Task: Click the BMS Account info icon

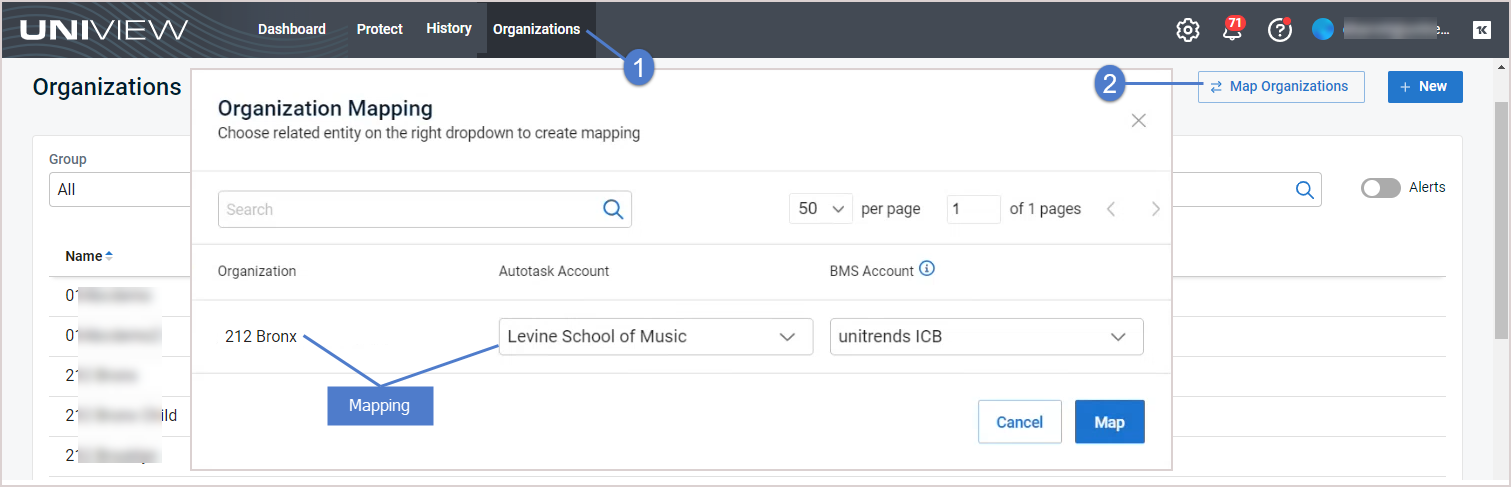Action: click(926, 269)
